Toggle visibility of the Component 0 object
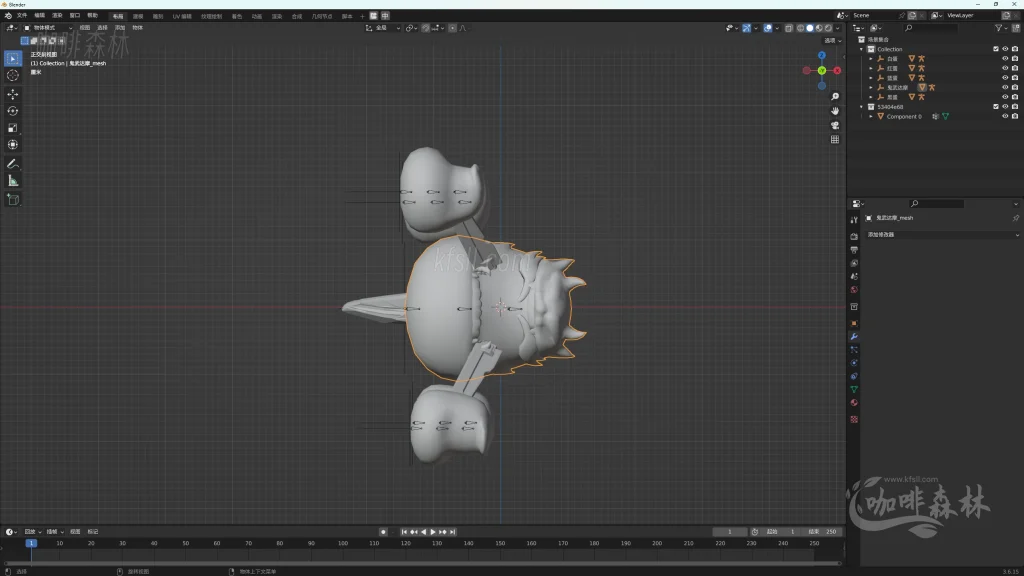Image resolution: width=1024 pixels, height=576 pixels. (x=1005, y=116)
